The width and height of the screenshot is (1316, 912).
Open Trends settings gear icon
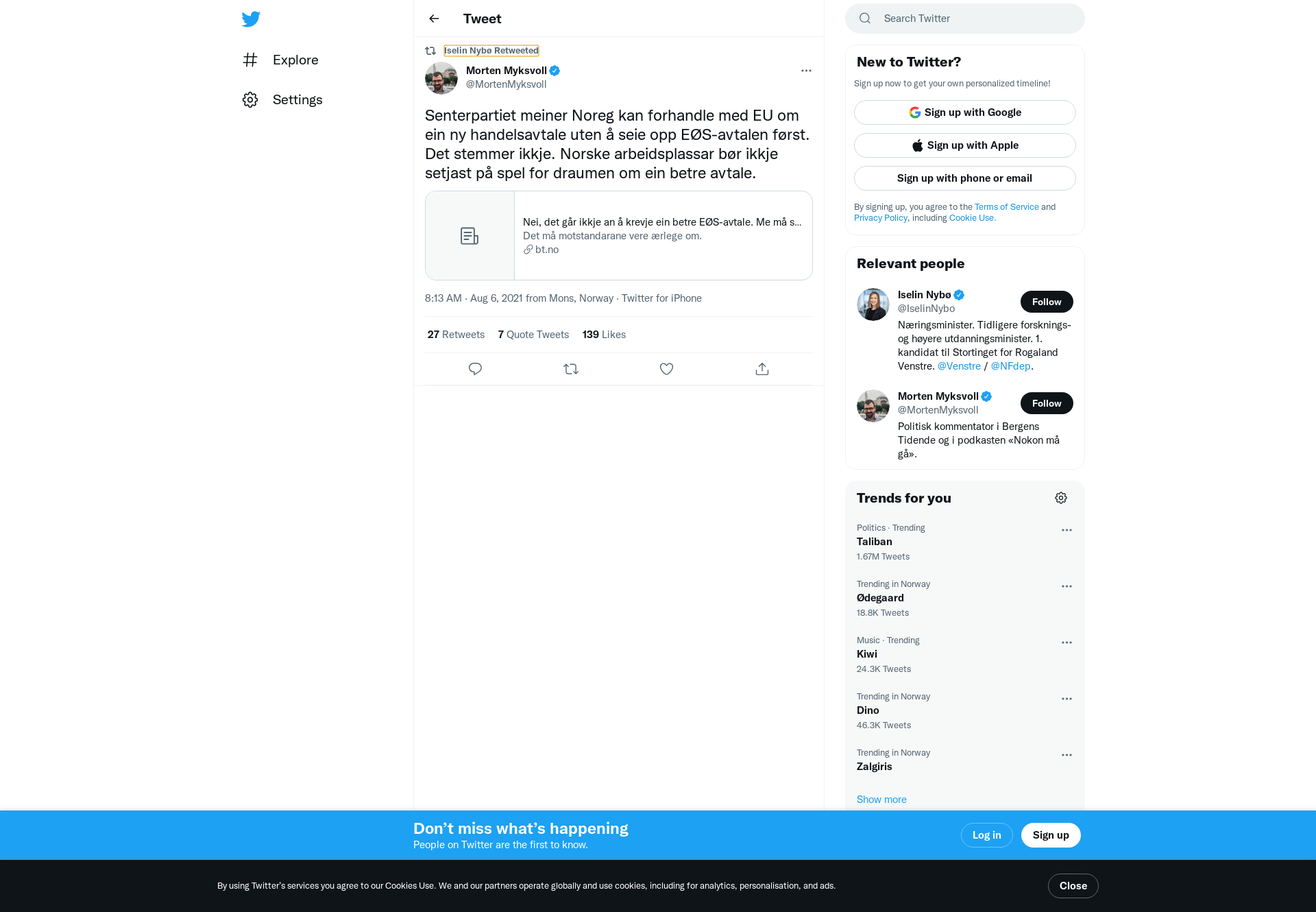tap(1061, 498)
